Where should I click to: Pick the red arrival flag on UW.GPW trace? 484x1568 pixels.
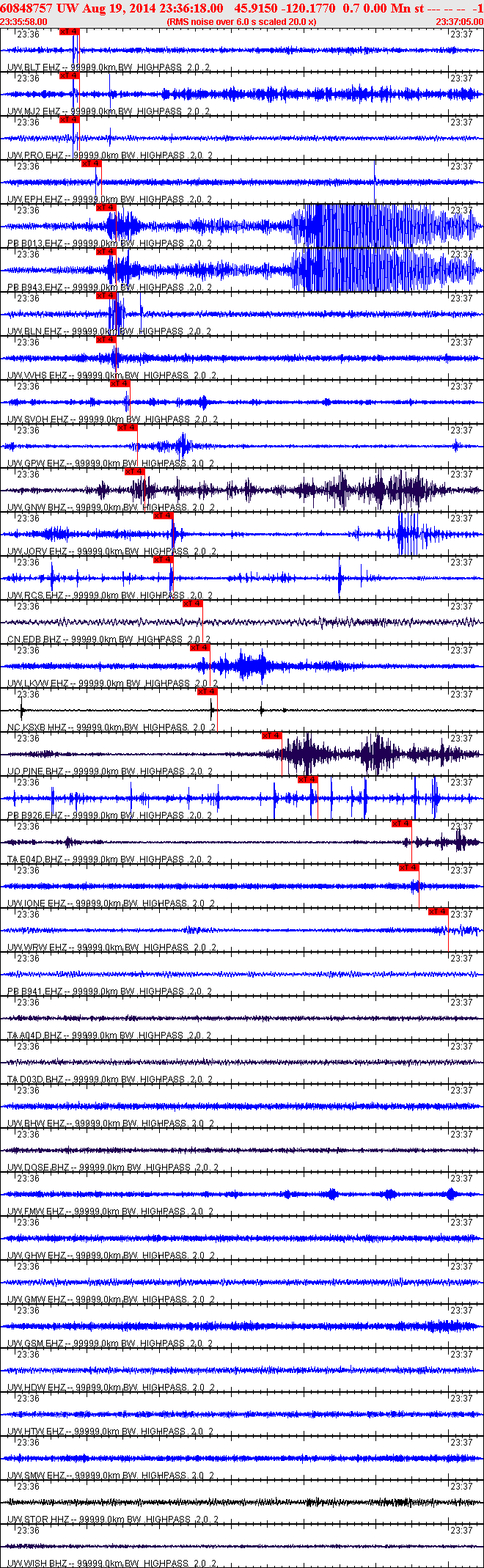coord(128,428)
